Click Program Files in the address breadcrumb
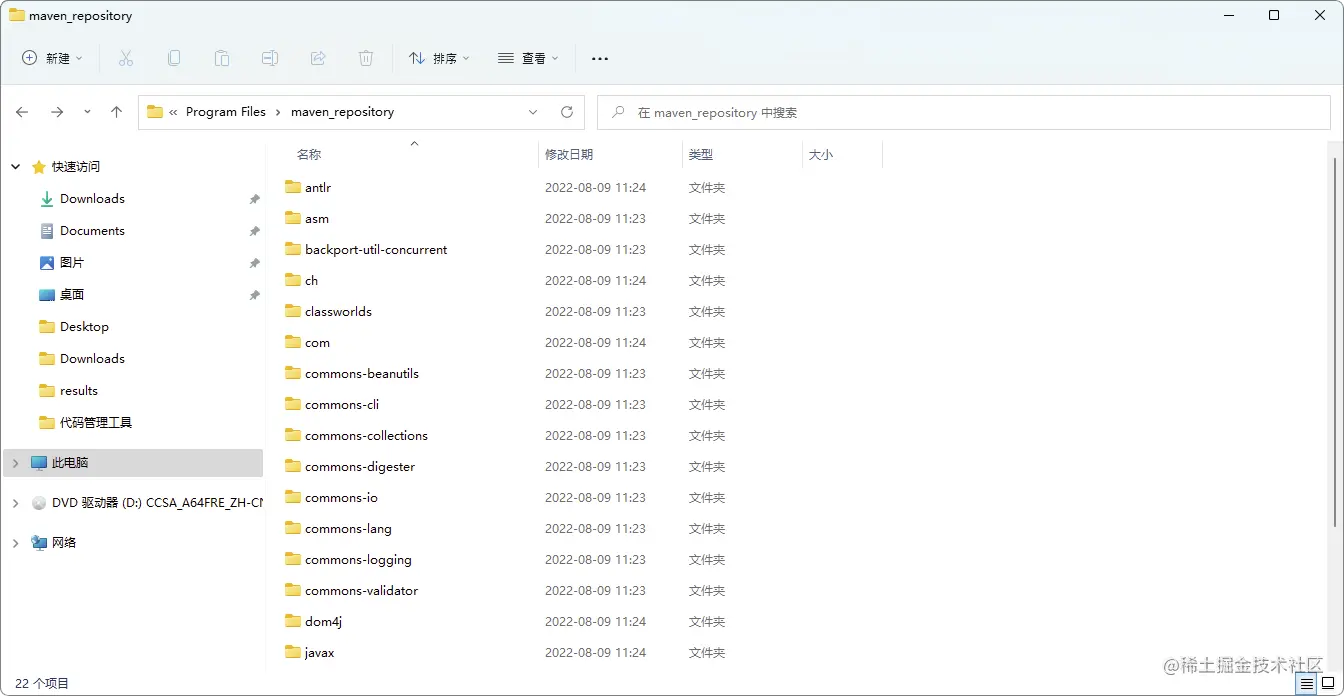 point(226,112)
